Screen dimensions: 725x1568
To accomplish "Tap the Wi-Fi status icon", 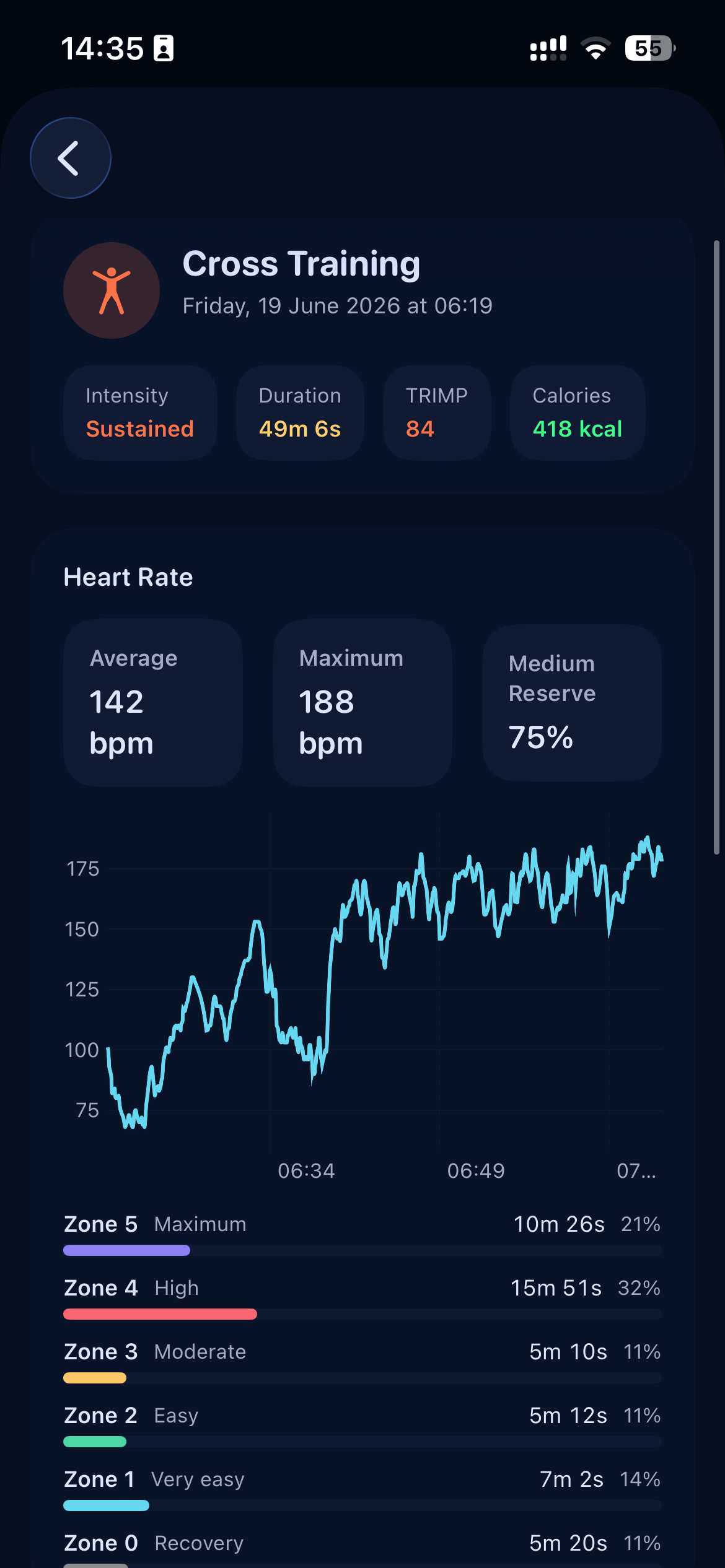I will pos(595,48).
